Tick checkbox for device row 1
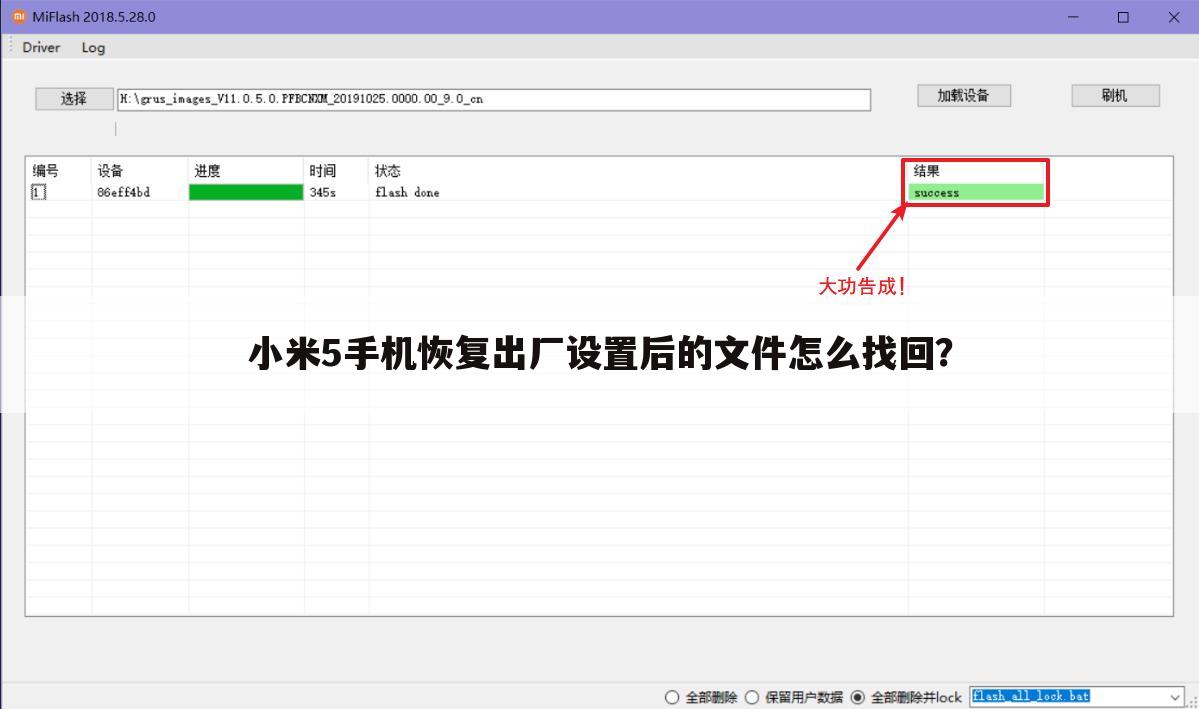This screenshot has height=709, width=1199. click(x=38, y=192)
